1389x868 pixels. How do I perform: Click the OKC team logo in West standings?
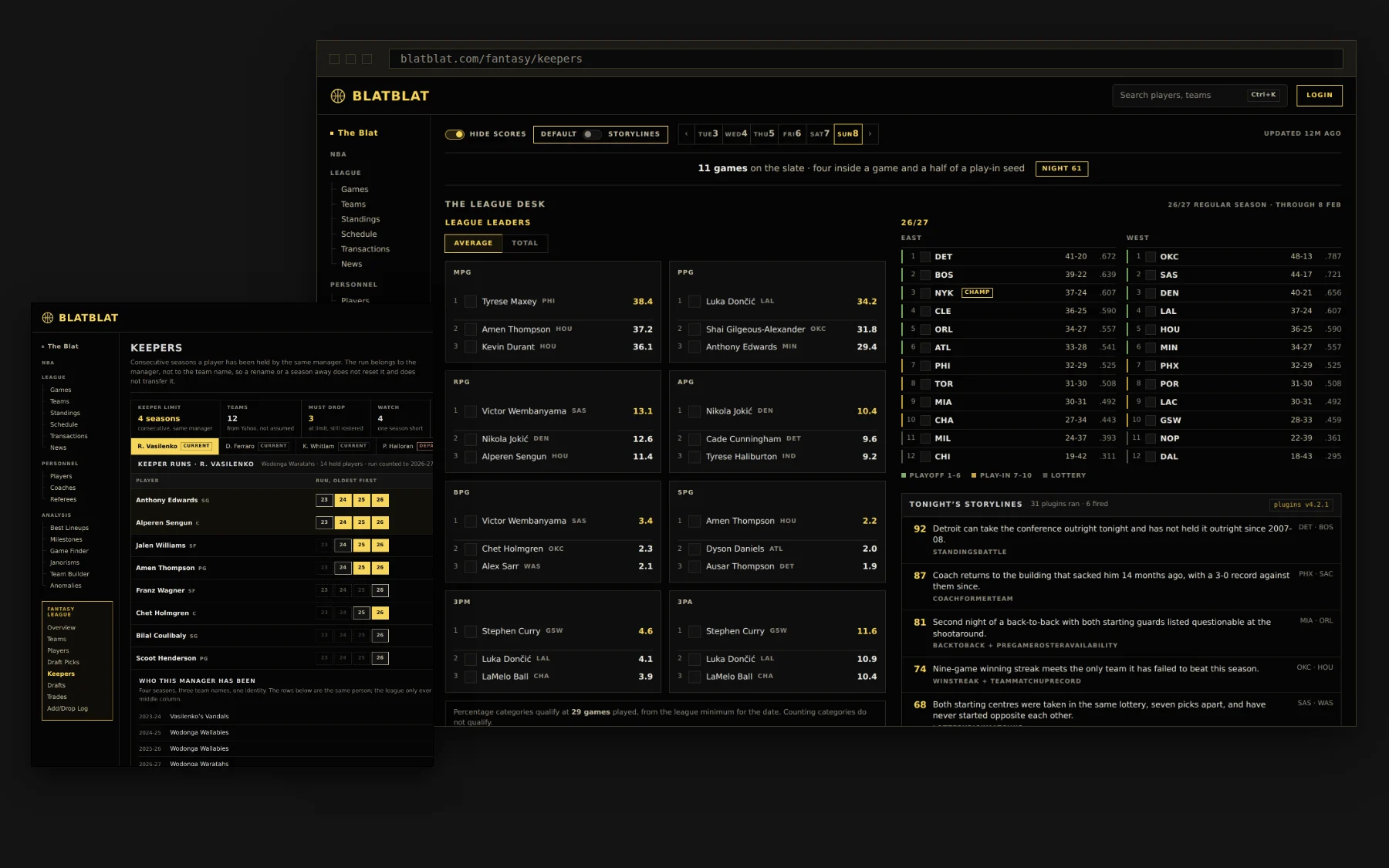(x=1151, y=257)
